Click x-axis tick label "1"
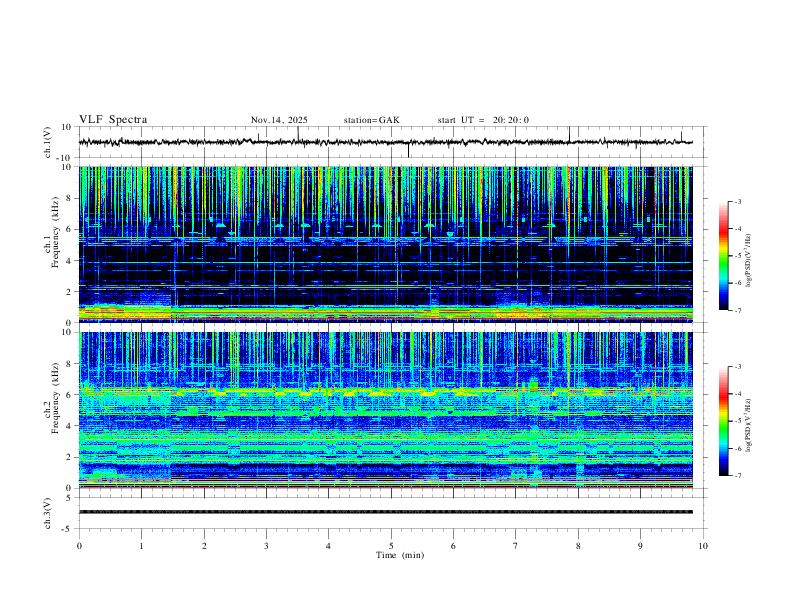 coord(141,546)
